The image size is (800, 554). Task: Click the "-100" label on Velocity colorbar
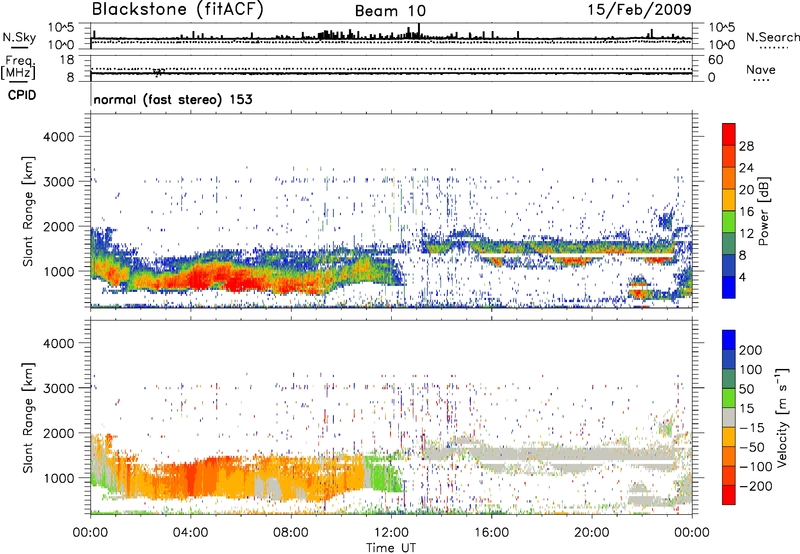click(x=756, y=467)
